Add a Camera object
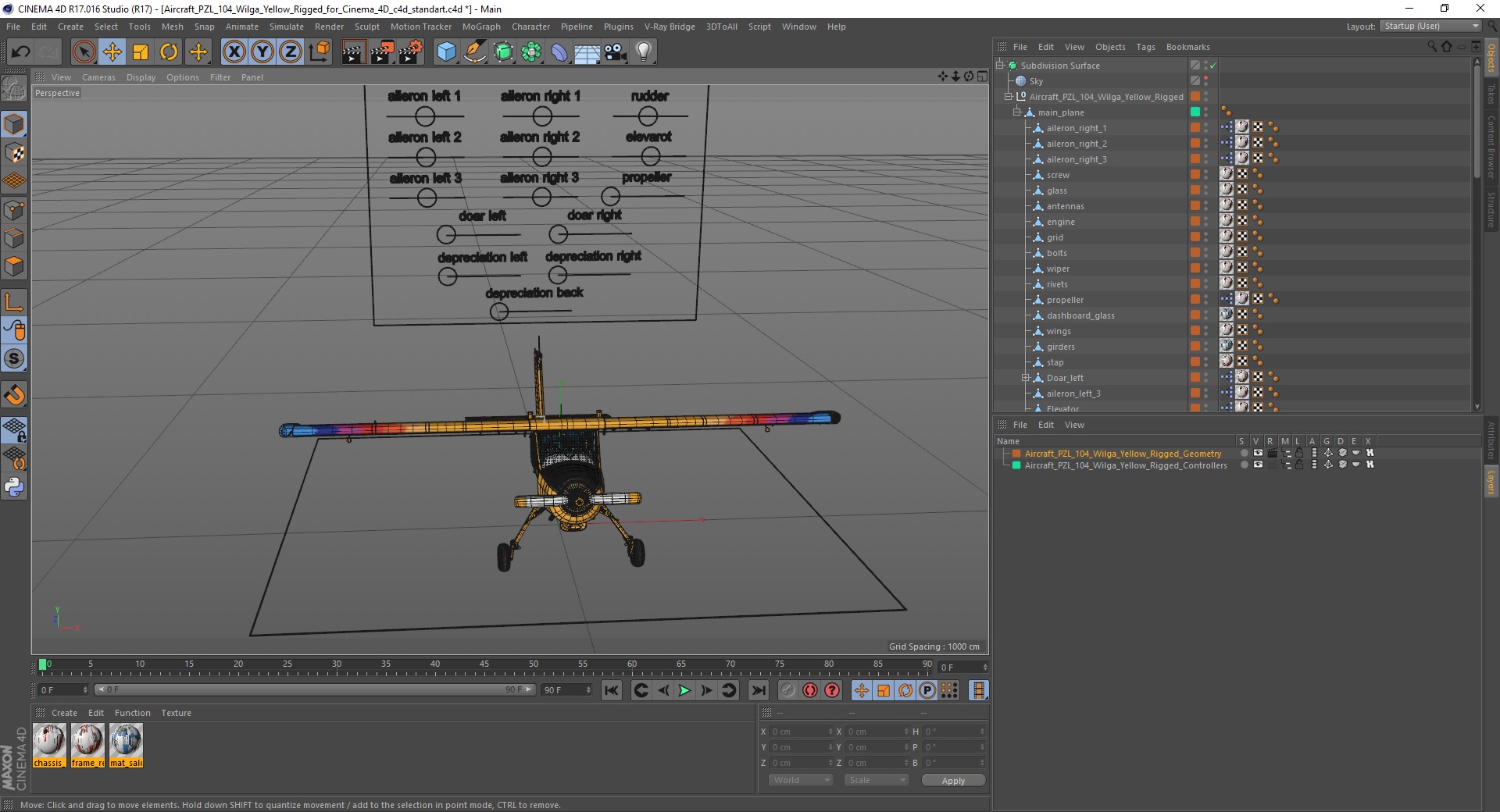 click(x=615, y=52)
